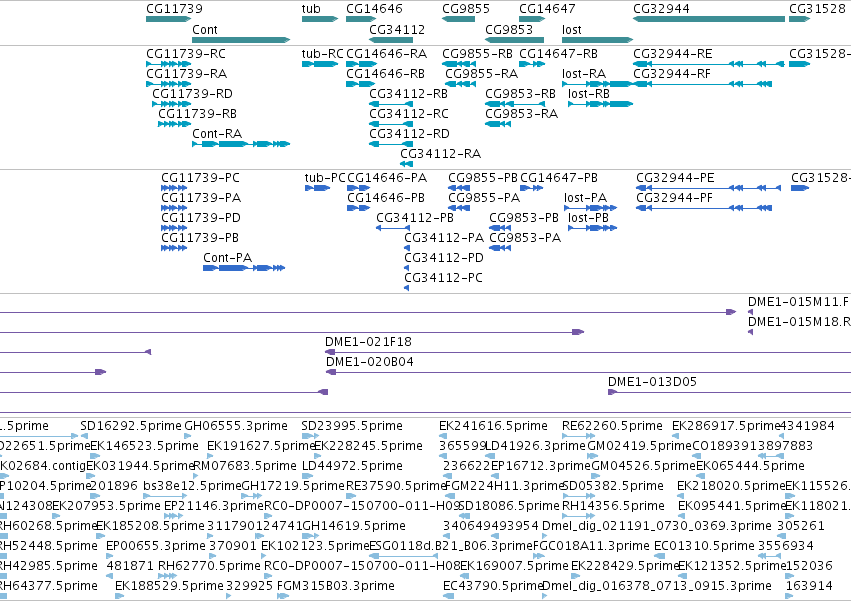The height and width of the screenshot is (601, 851).
Task: Select protein CG14646-PA
Action: coord(361,188)
